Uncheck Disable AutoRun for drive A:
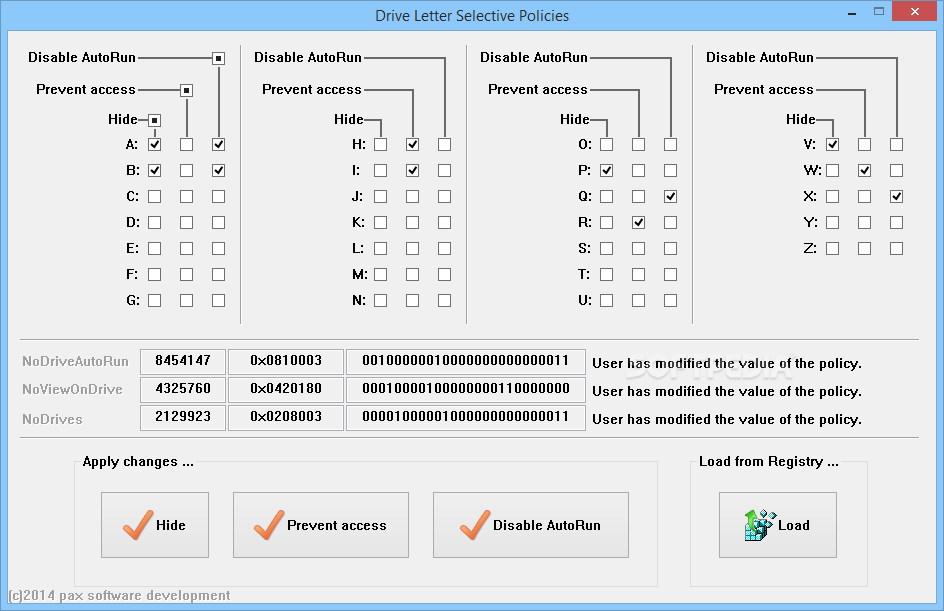This screenshot has width=944, height=611. point(219,144)
